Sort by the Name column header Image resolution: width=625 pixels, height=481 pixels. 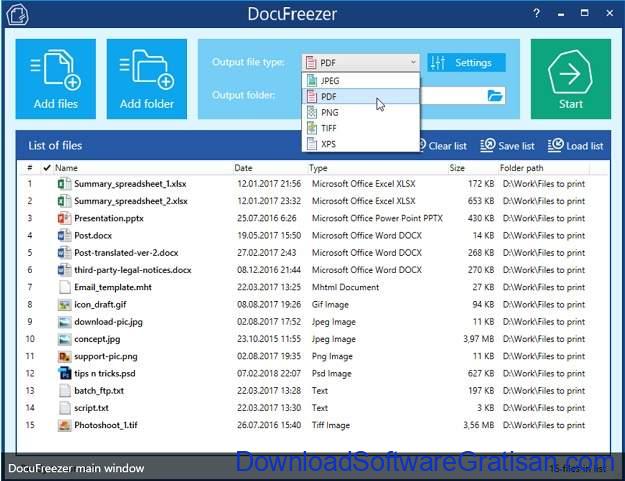pos(66,168)
